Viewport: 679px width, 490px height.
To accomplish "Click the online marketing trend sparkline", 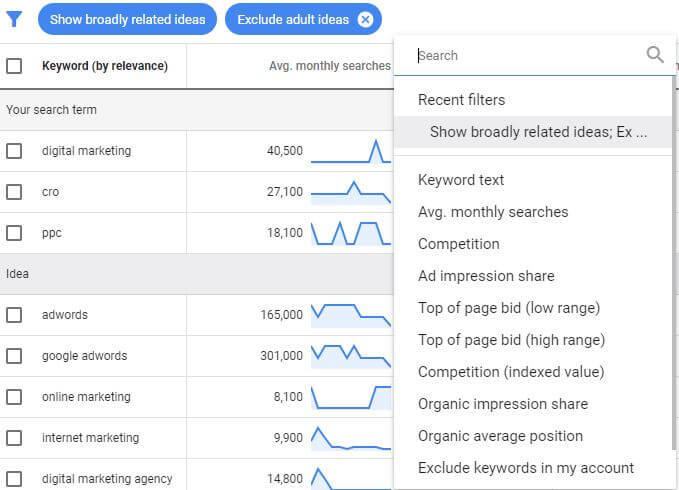I will (x=351, y=397).
